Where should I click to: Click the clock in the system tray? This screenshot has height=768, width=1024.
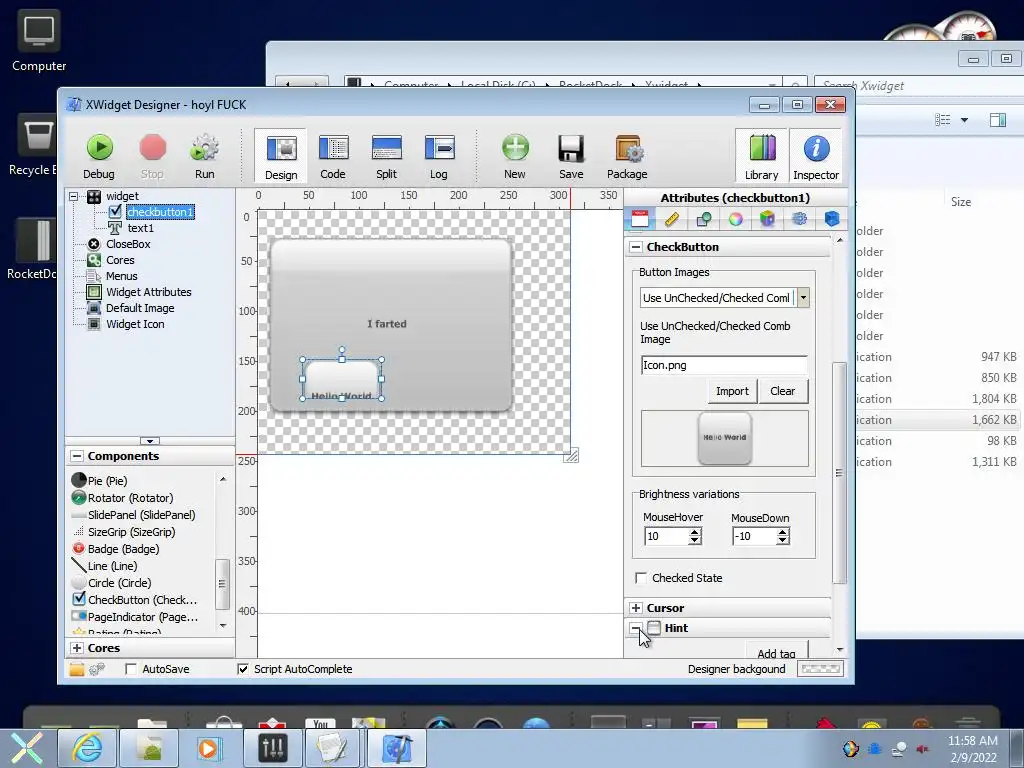coord(972,749)
